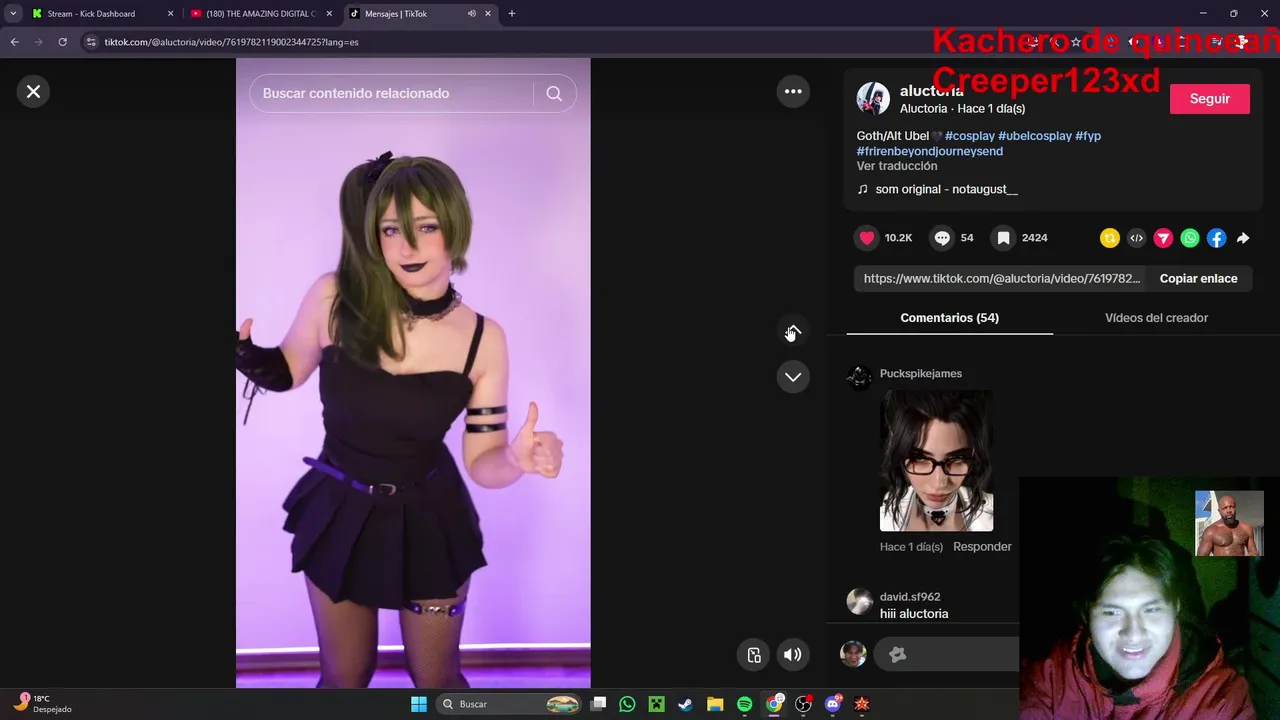Click the settings gear in the comment box
Viewport: 1280px width, 720px height.
pos(897,654)
